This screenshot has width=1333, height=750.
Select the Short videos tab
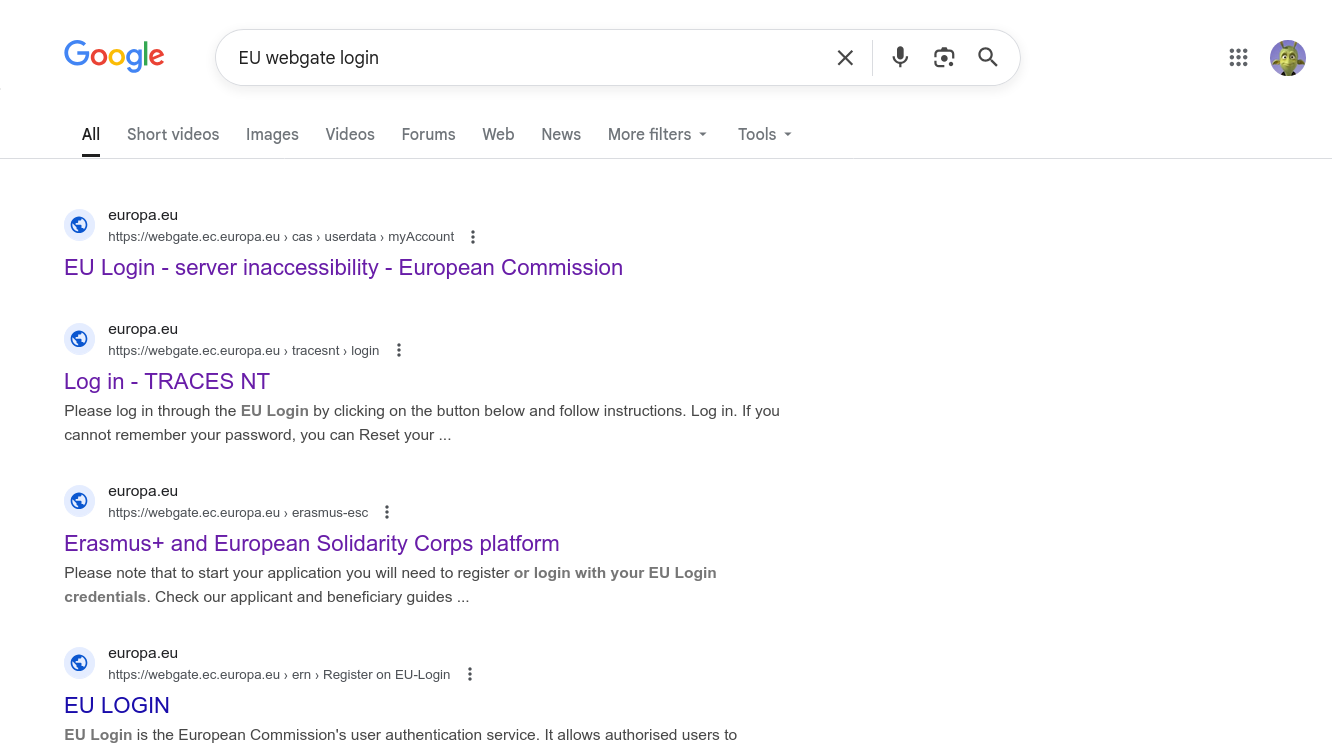[x=173, y=134]
